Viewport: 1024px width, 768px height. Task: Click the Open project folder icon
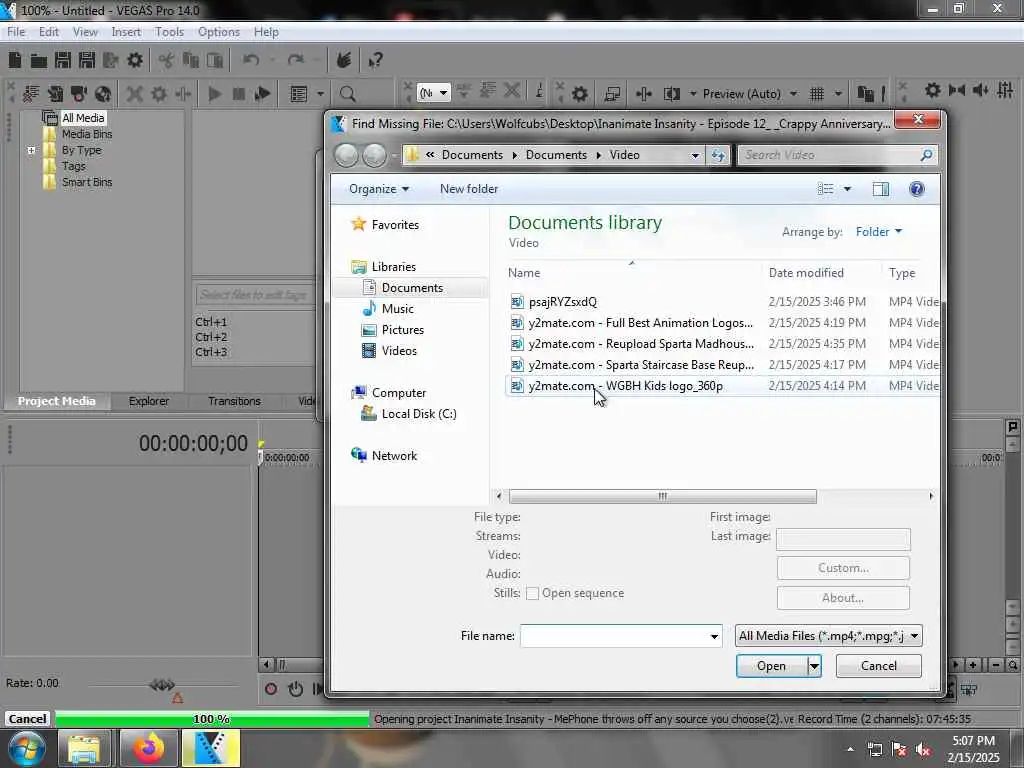pyautogui.click(x=39, y=61)
